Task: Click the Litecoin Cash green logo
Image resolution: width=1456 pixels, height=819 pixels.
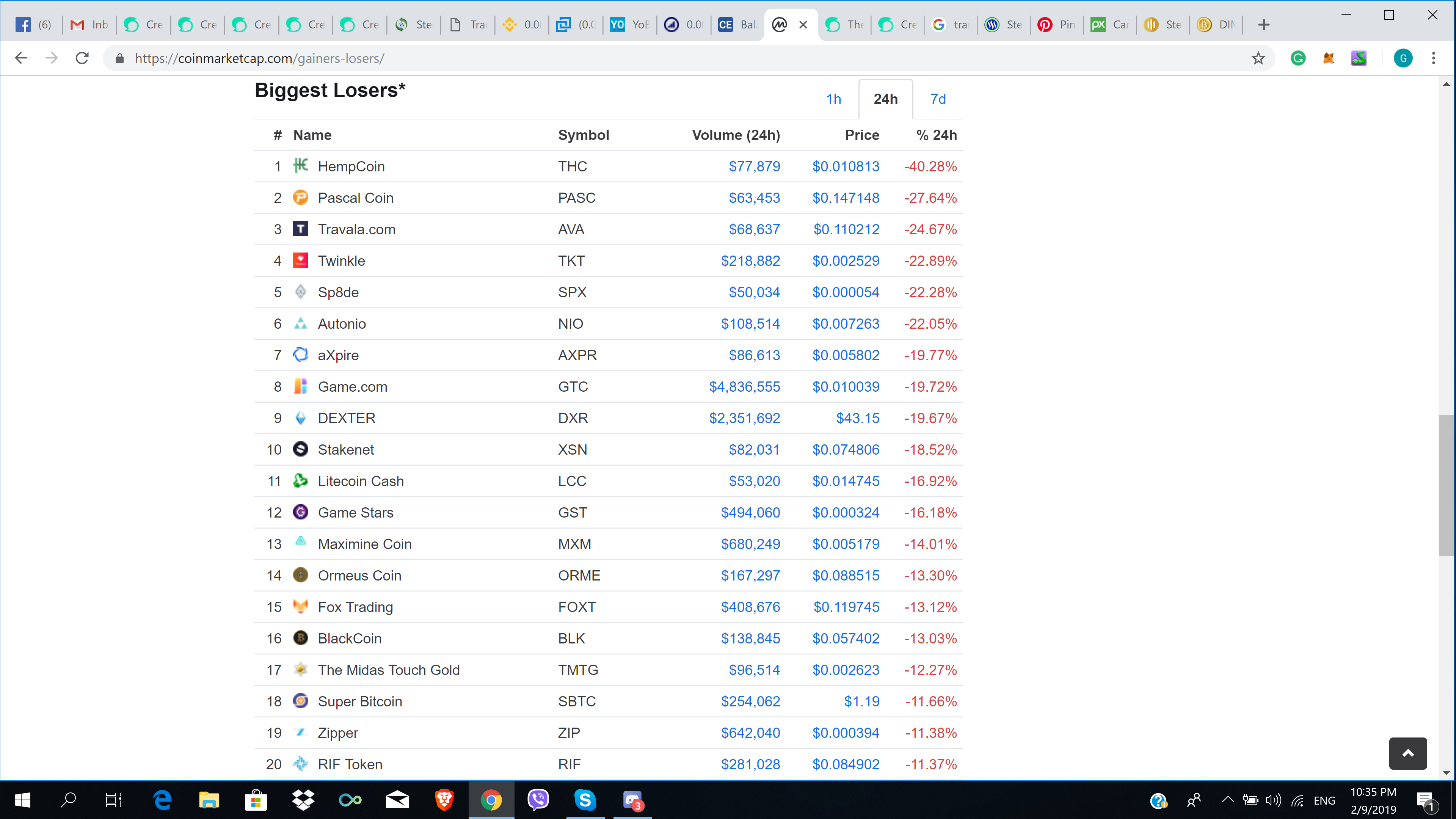Action: [x=301, y=480]
